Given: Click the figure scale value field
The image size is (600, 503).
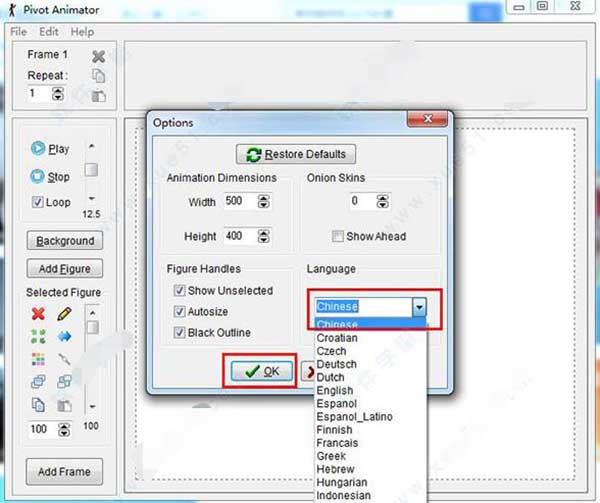Looking at the screenshot, I should (x=43, y=429).
